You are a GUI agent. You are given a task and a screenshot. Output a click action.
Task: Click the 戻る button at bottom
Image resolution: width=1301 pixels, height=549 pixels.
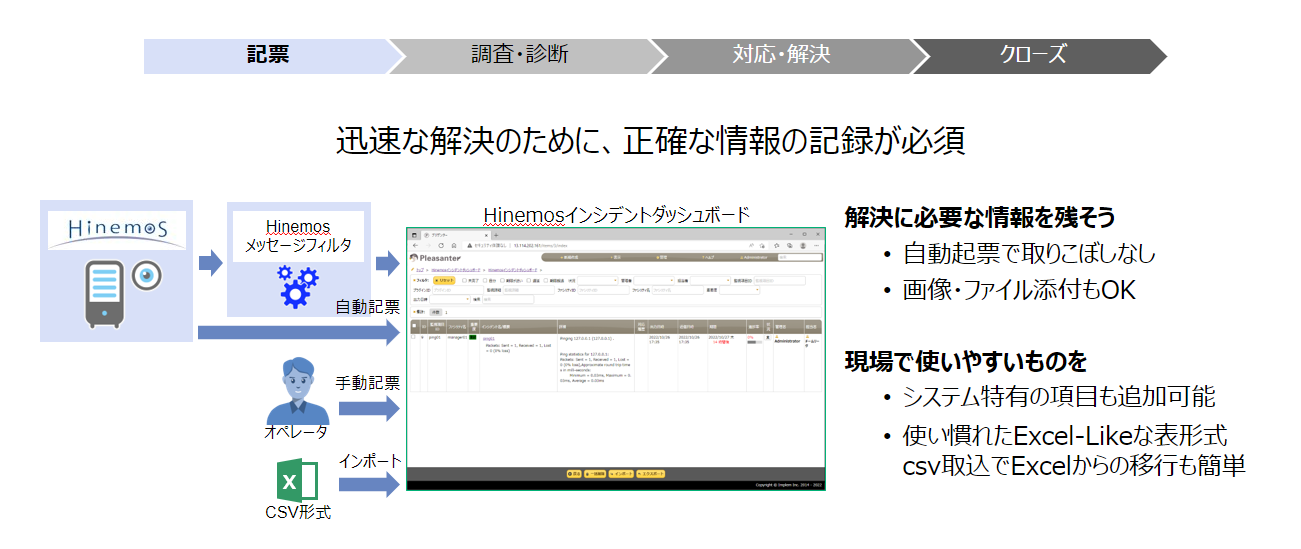pyautogui.click(x=574, y=474)
